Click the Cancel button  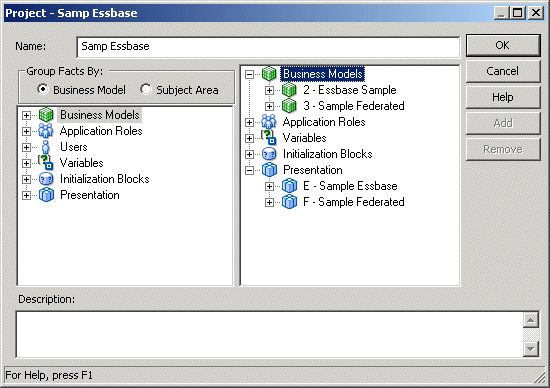pyautogui.click(x=503, y=71)
